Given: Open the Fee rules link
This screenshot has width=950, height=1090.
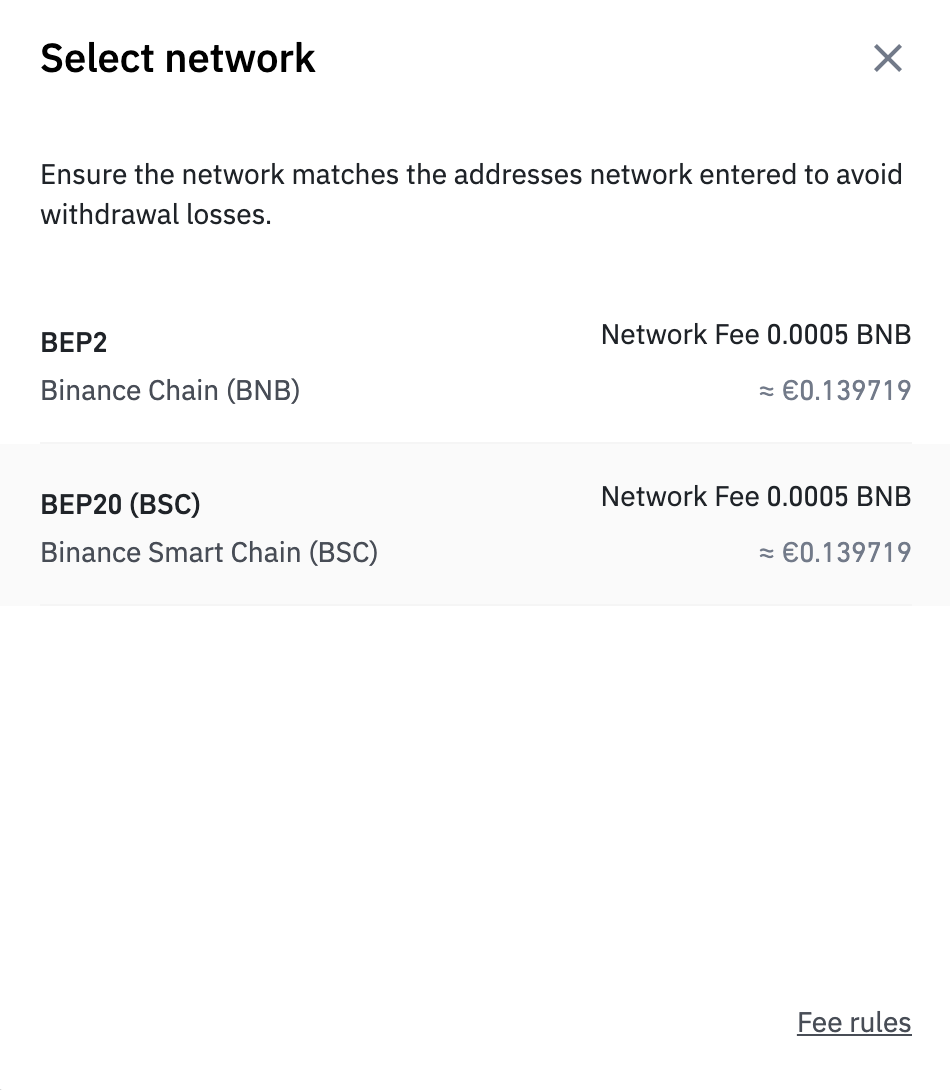Looking at the screenshot, I should (x=854, y=1023).
